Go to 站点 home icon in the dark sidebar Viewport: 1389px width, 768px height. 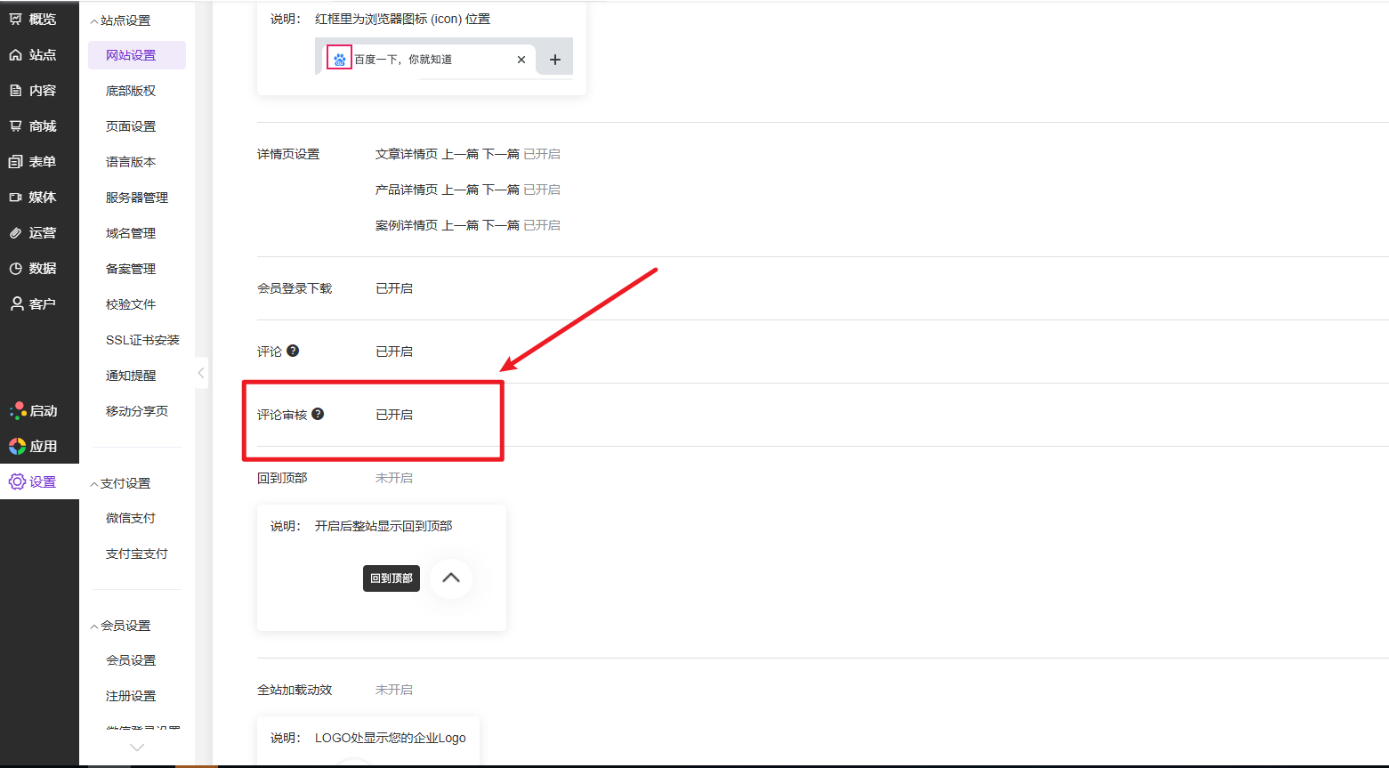click(x=16, y=55)
